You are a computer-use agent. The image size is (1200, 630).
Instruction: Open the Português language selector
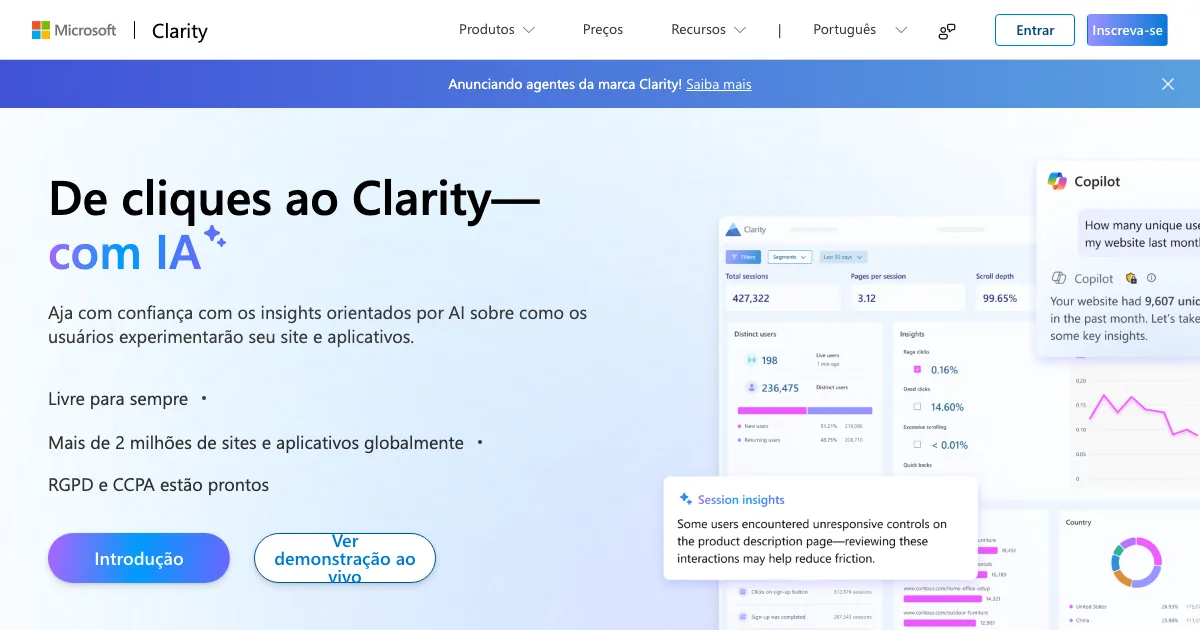(859, 30)
